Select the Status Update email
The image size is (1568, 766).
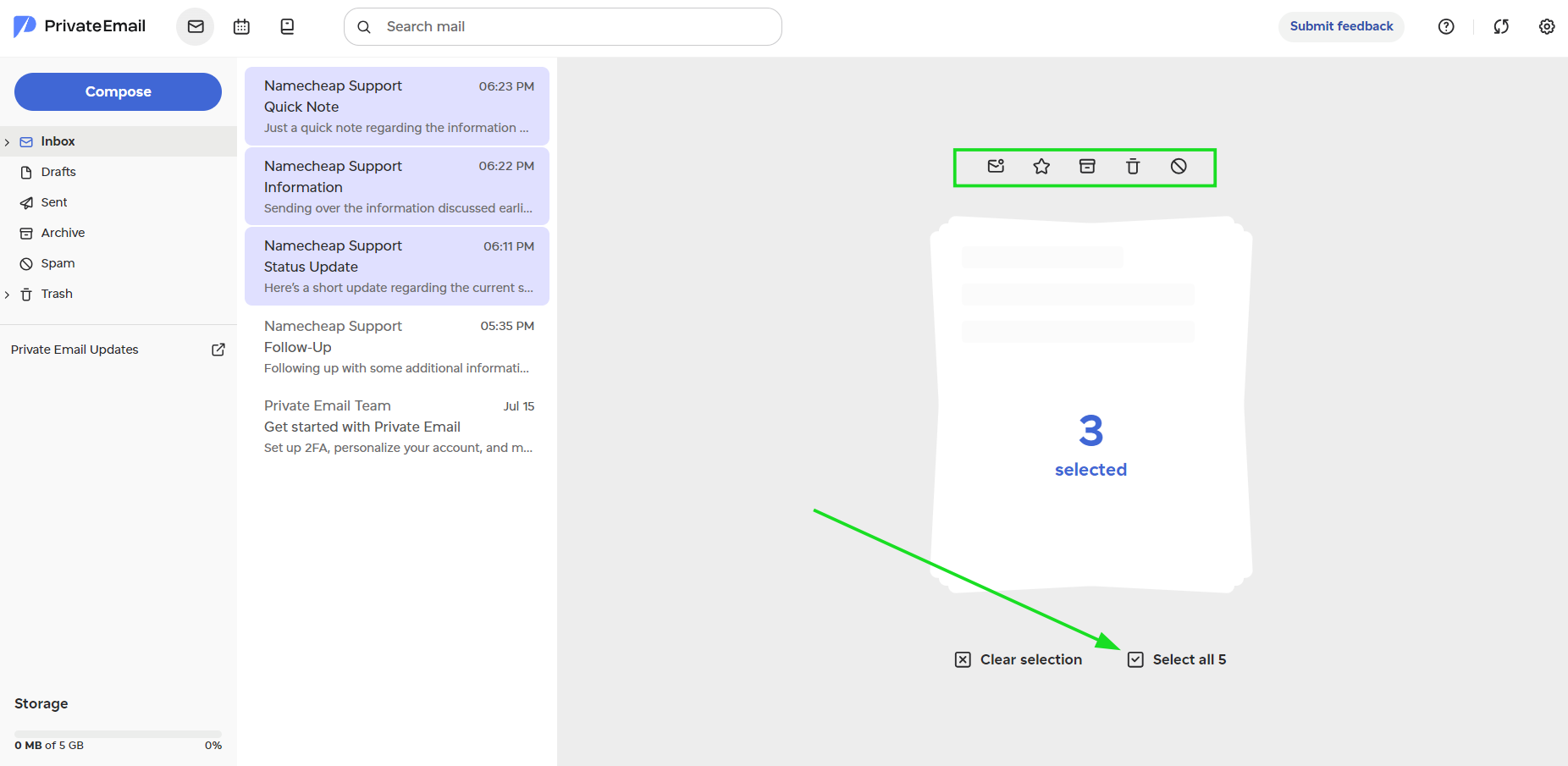tap(397, 266)
